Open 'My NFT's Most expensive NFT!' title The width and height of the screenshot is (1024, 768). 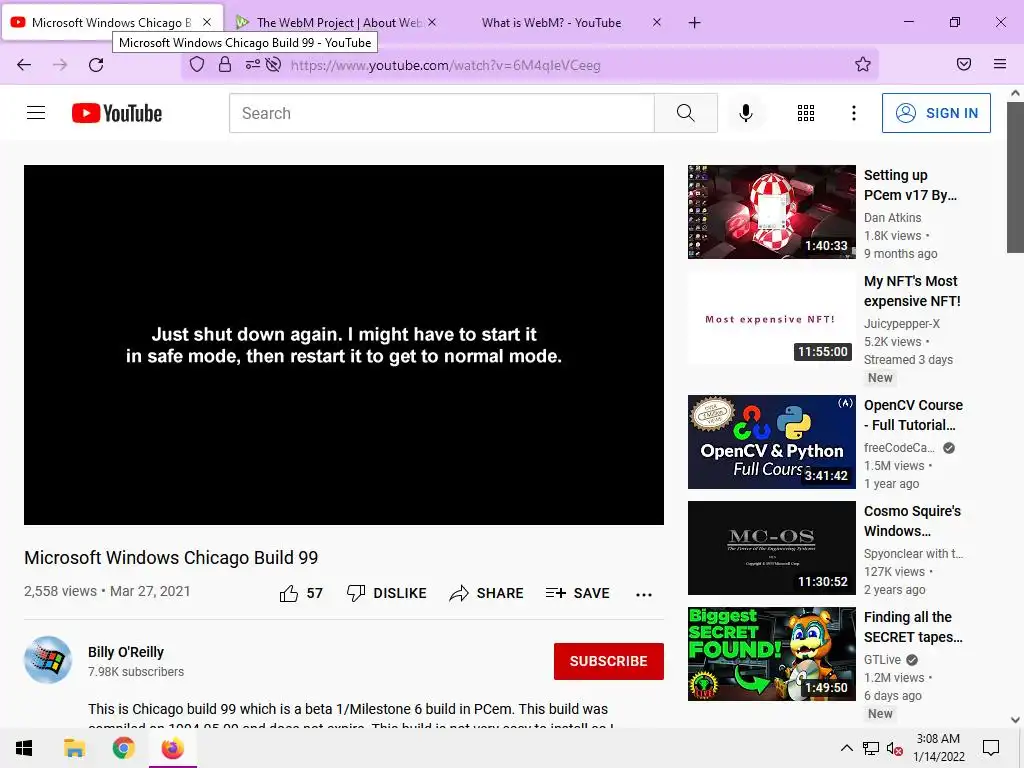click(x=912, y=291)
